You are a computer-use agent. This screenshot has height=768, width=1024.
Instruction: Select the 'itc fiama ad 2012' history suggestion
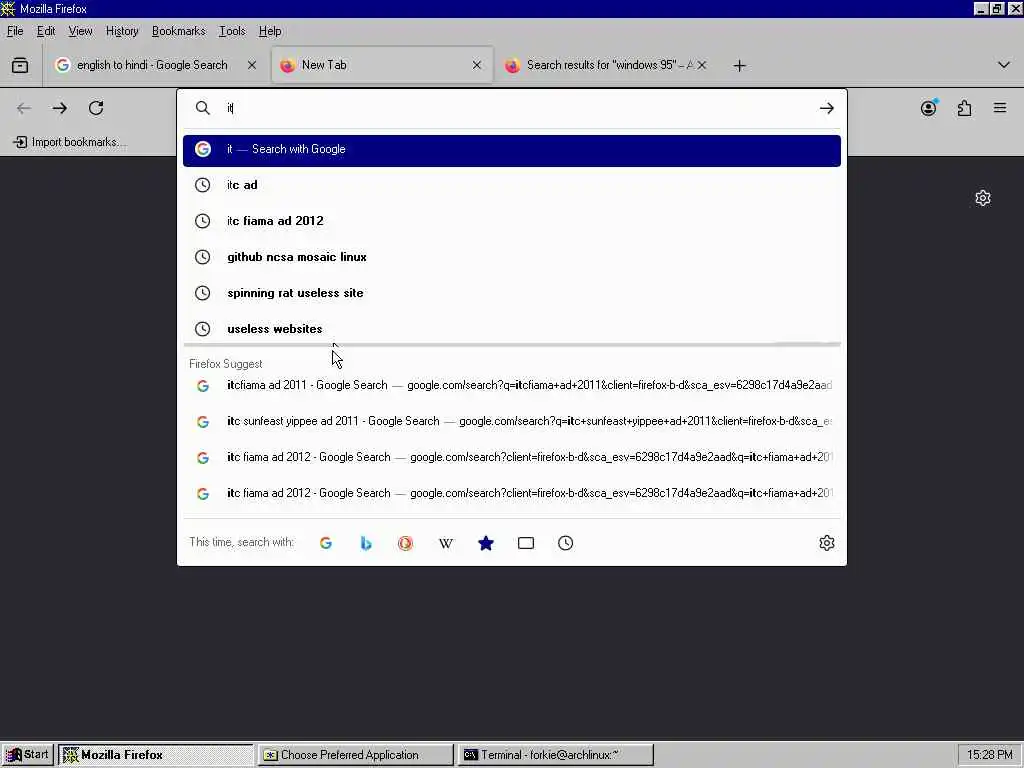[512, 221]
